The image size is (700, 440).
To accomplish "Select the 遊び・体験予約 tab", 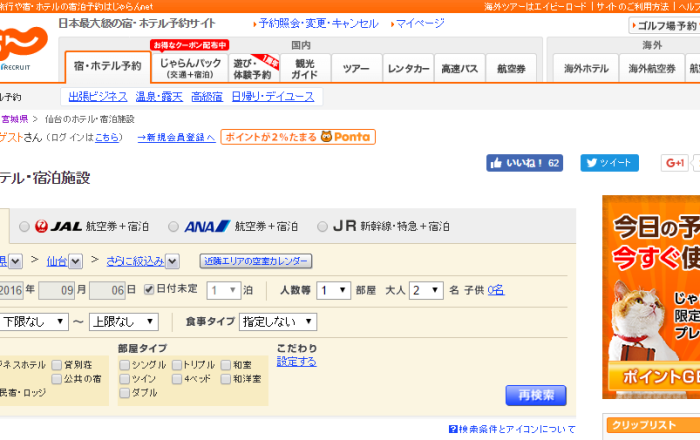I will (x=254, y=68).
